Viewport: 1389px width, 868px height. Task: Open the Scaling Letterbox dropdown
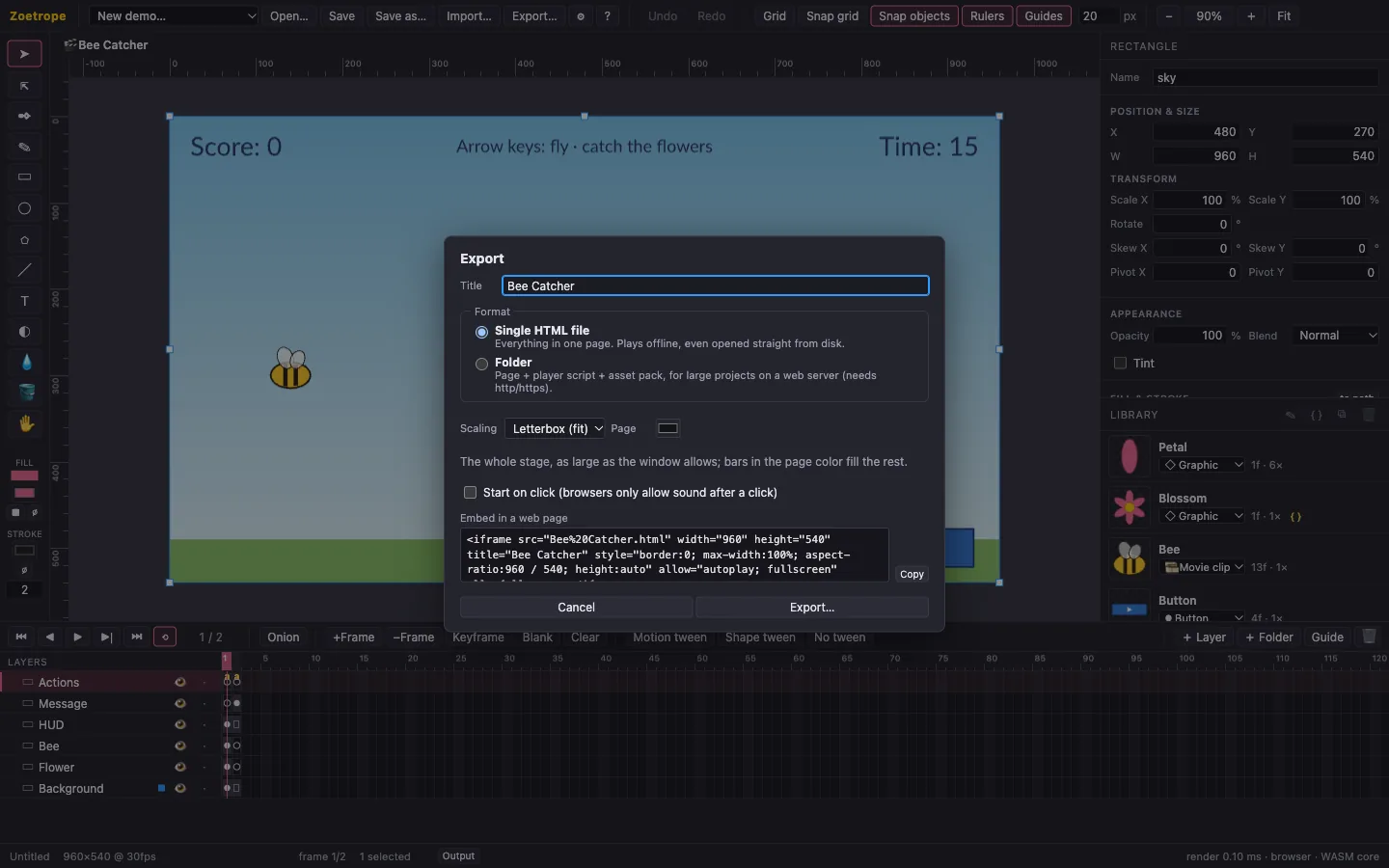tap(555, 428)
